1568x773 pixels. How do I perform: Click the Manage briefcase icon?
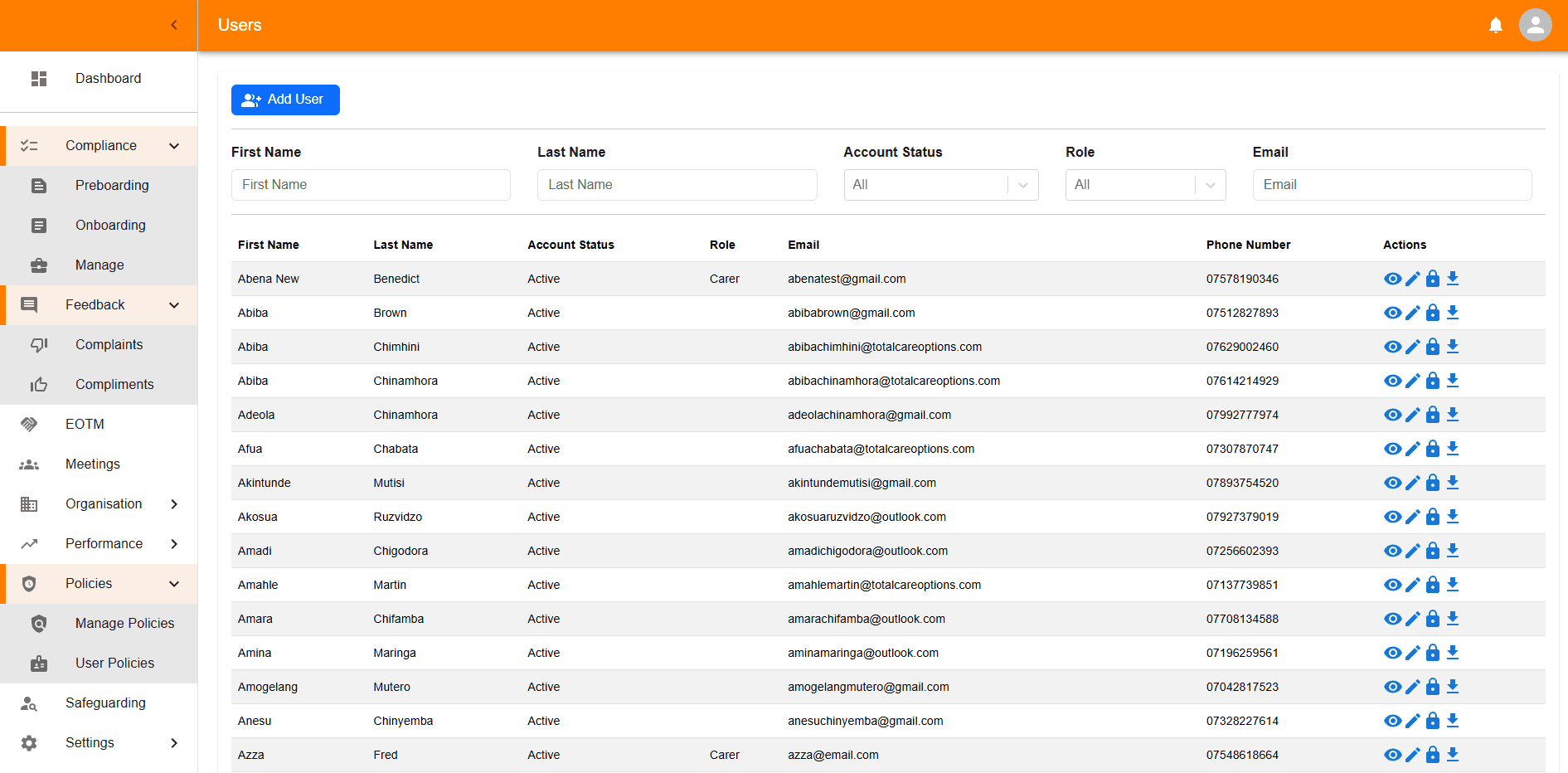pyautogui.click(x=39, y=265)
